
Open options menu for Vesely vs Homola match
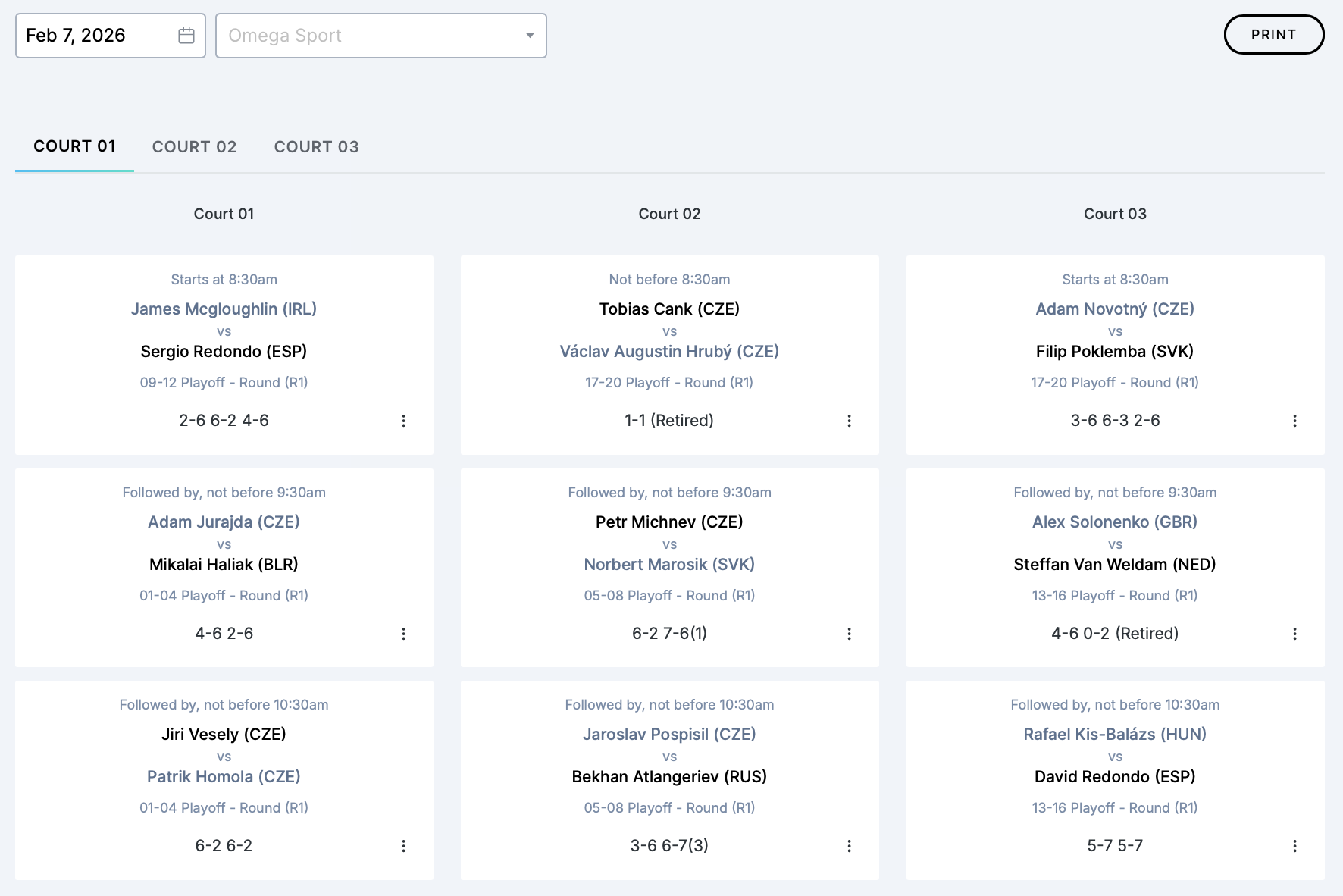403,846
